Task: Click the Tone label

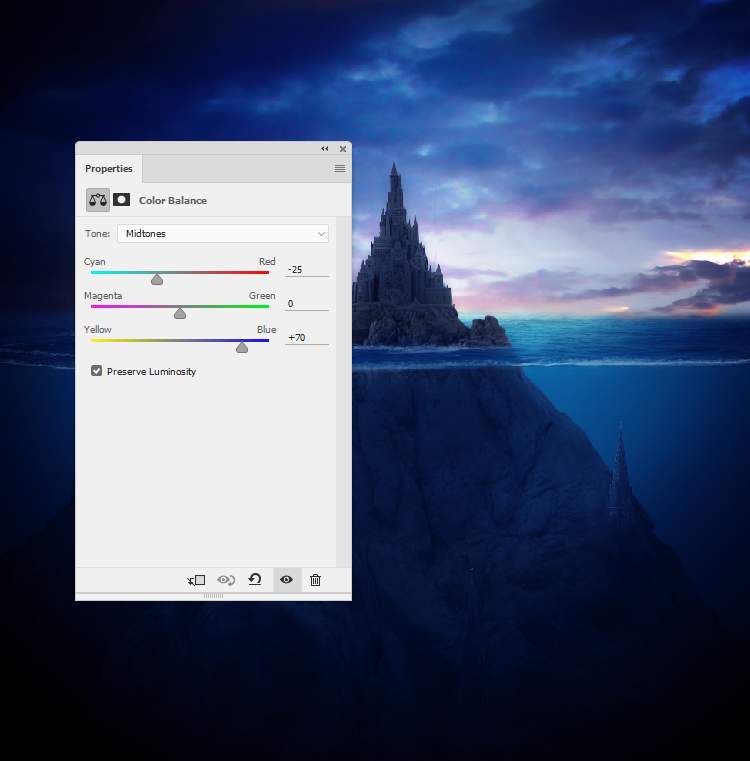Action: [98, 233]
